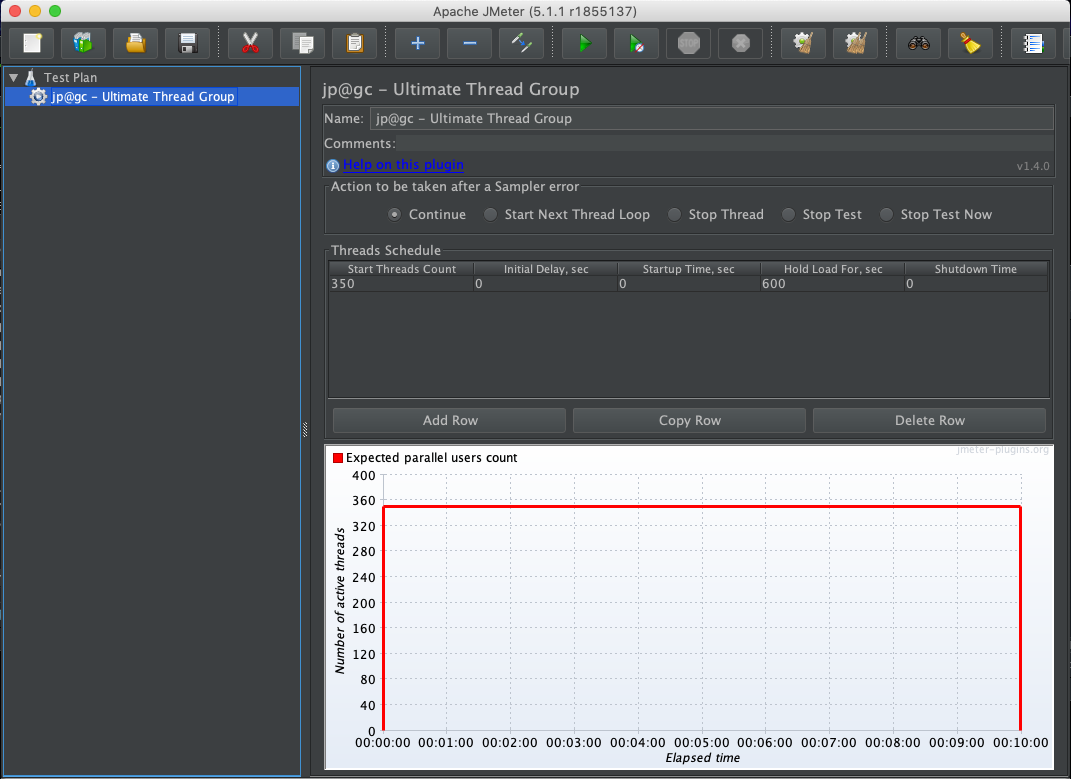
Task: Select jp@gc - Ultimate Thread Group node
Action: click(143, 96)
